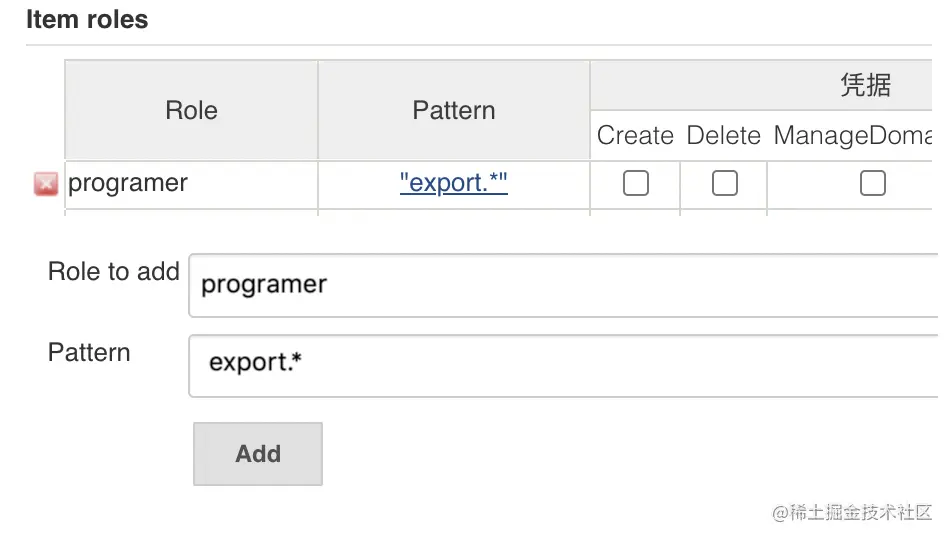Check ManageDomains permission for programer

tap(872, 183)
